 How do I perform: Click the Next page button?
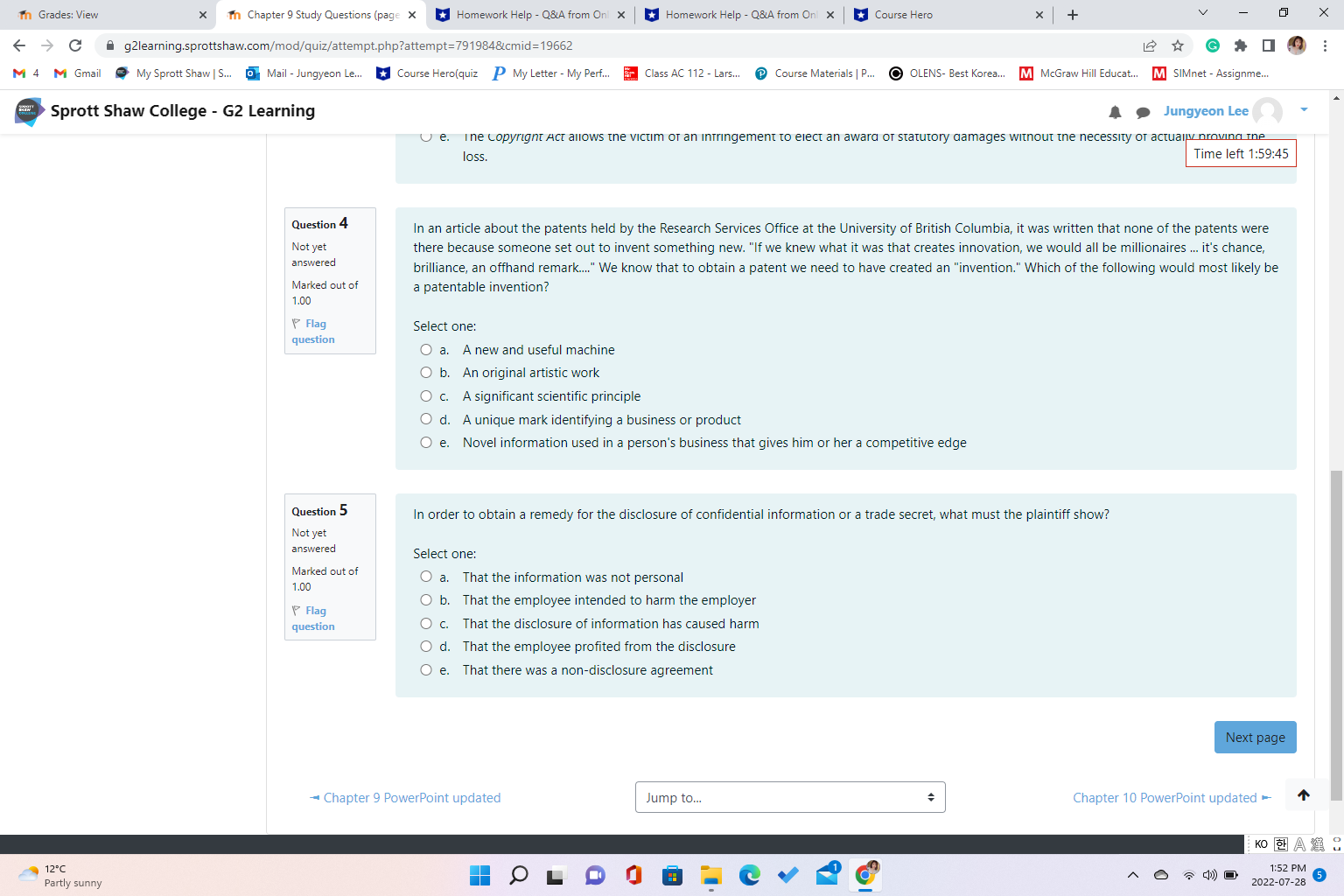click(1255, 737)
